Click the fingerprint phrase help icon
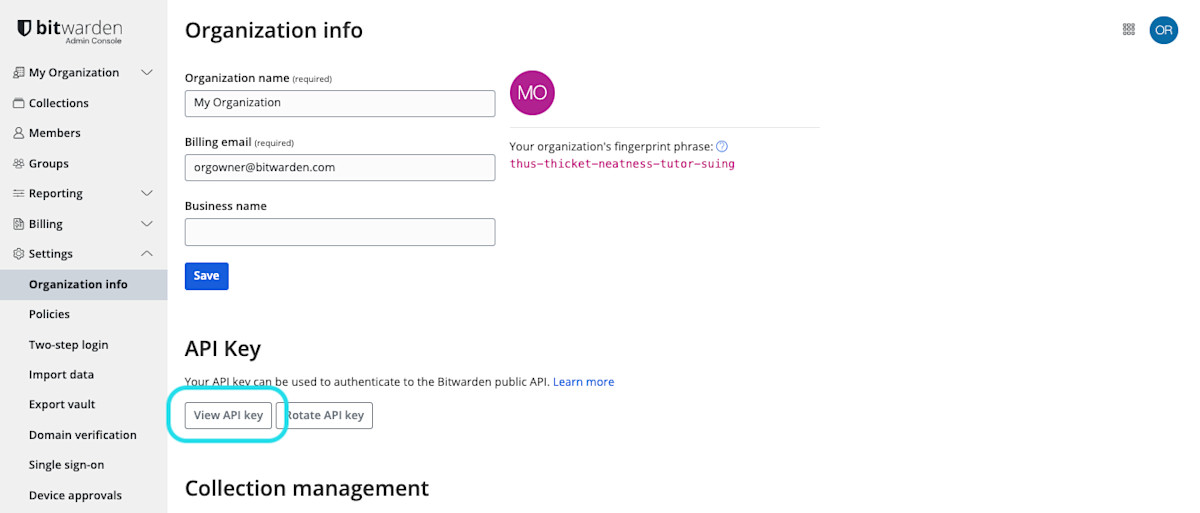Viewport: 1200px width, 513px height. tap(722, 147)
